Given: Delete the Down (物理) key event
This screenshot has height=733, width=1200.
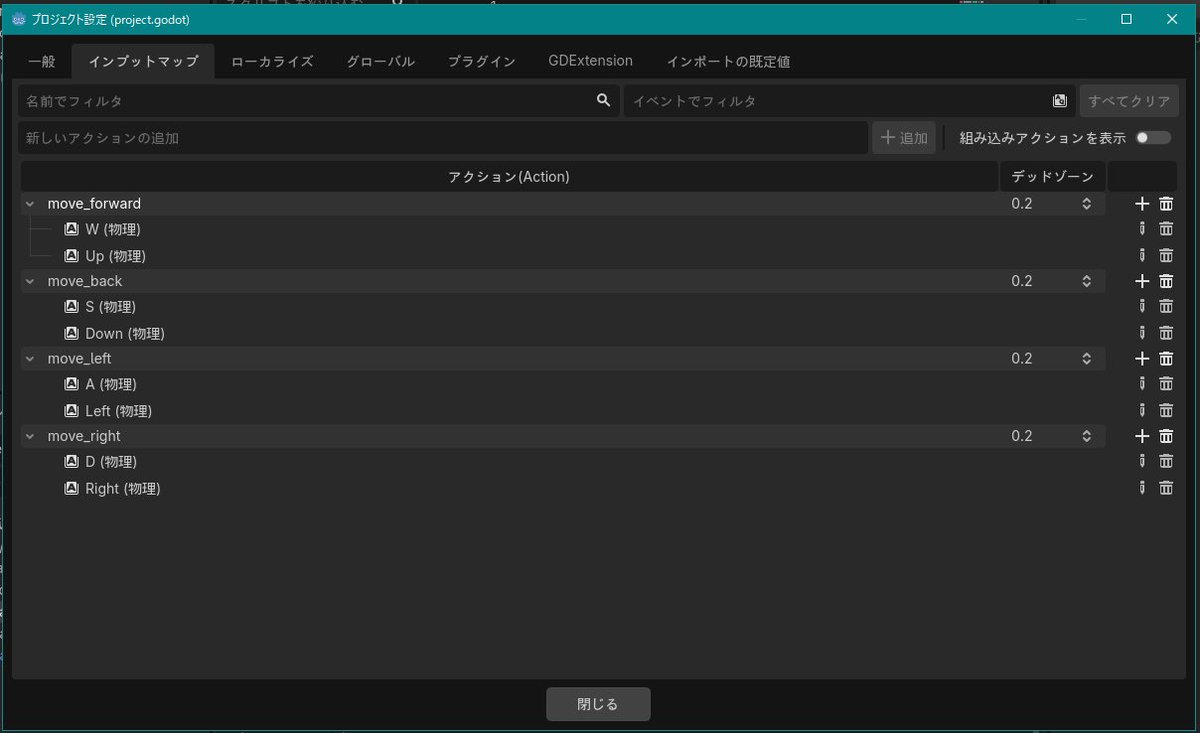Looking at the screenshot, I should [1166, 333].
